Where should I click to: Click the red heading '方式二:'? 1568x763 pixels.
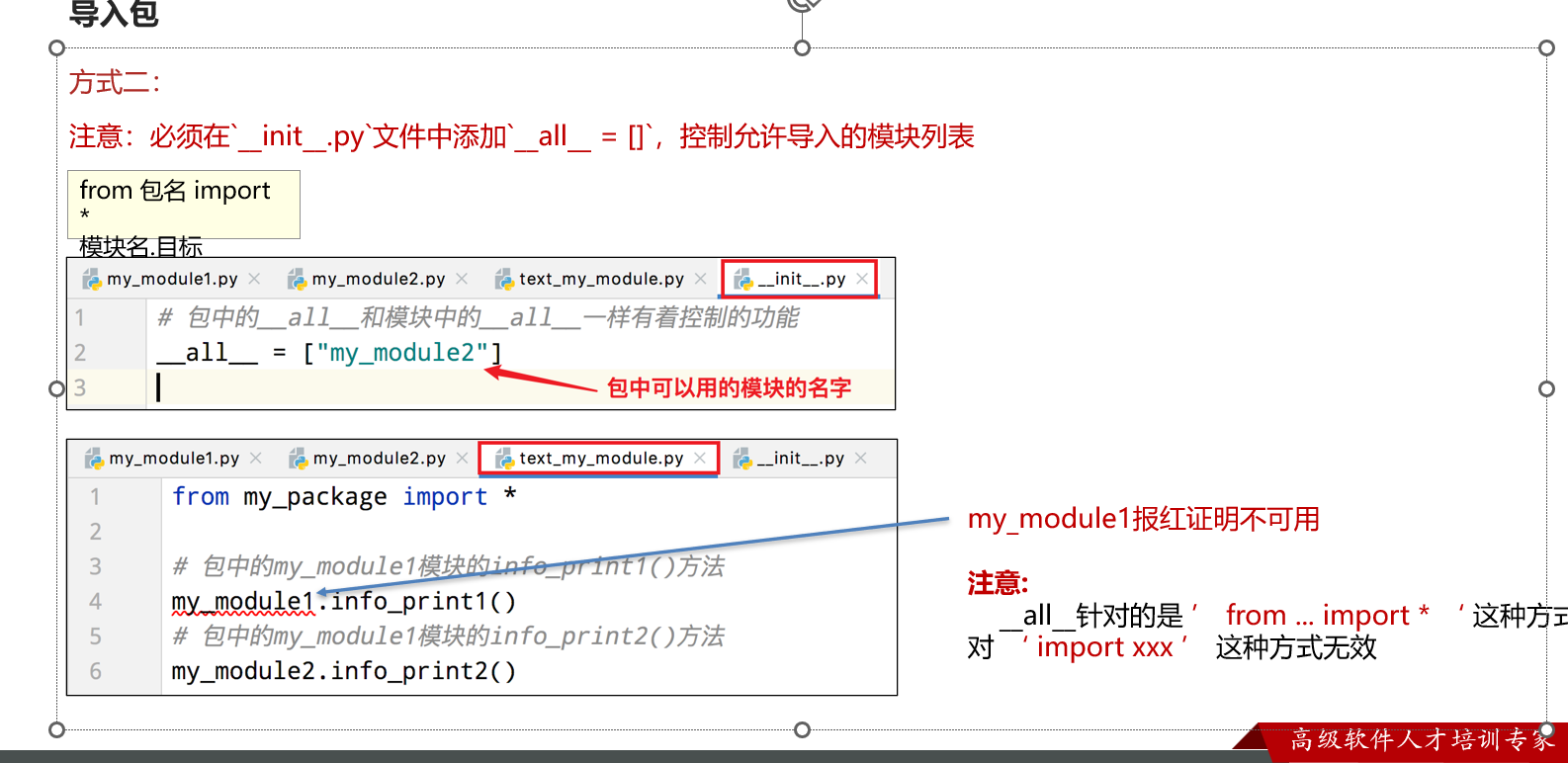tap(115, 82)
